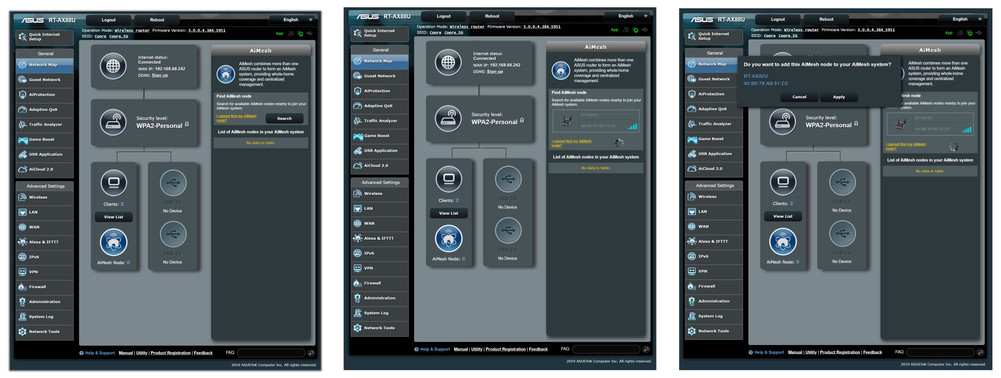Open View List under Clients, first screenshot
Viewport: 1001px width, 378px height.
pyautogui.click(x=114, y=217)
